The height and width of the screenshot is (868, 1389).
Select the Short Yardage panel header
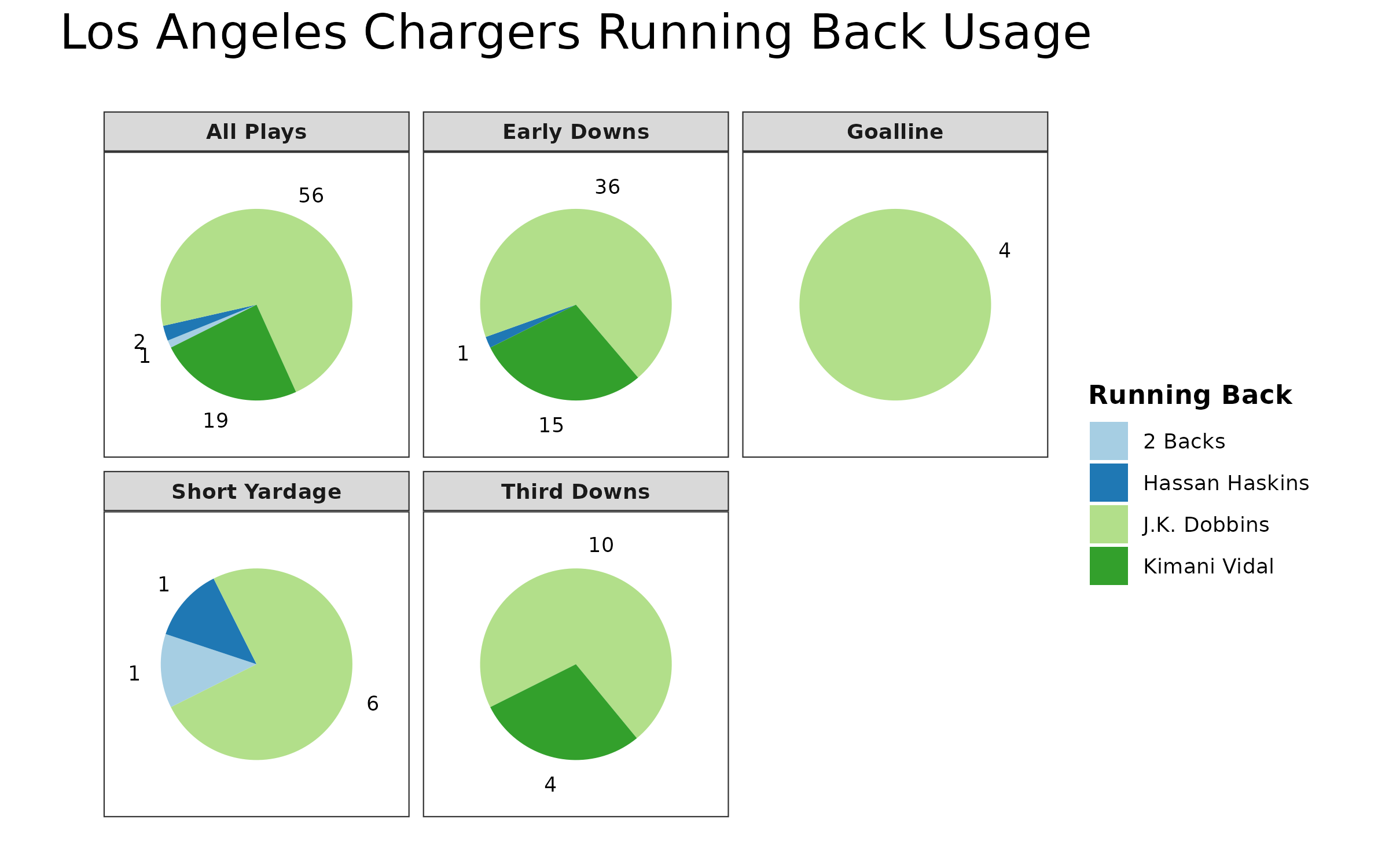(x=256, y=492)
